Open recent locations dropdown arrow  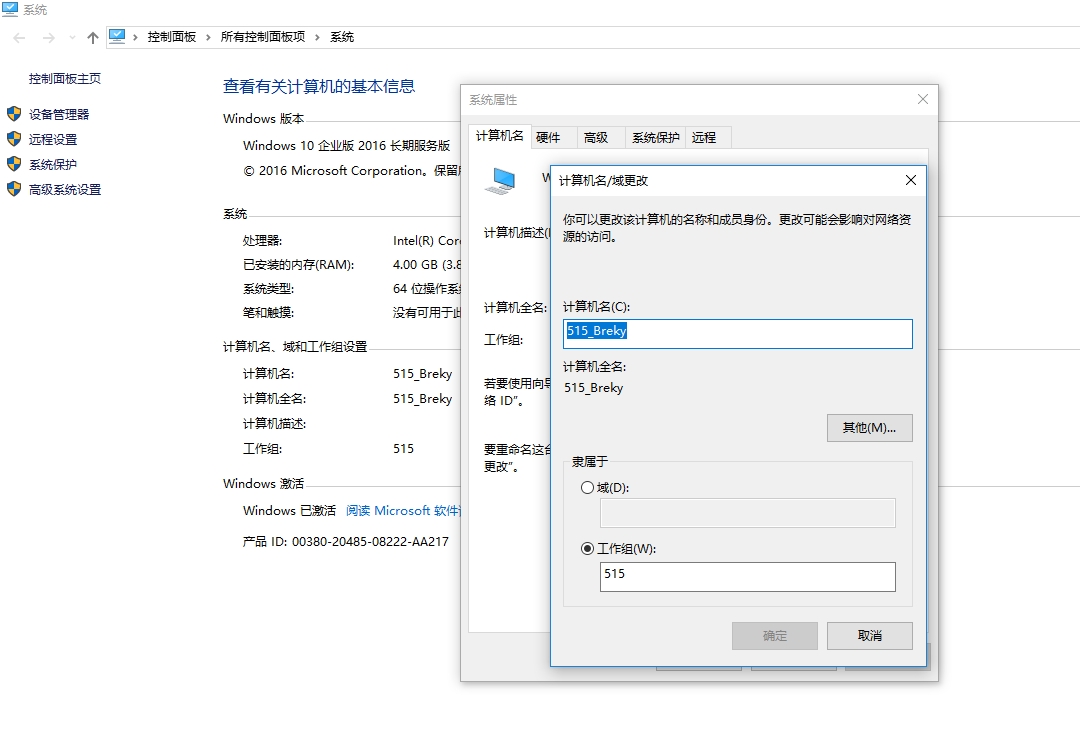coord(72,37)
